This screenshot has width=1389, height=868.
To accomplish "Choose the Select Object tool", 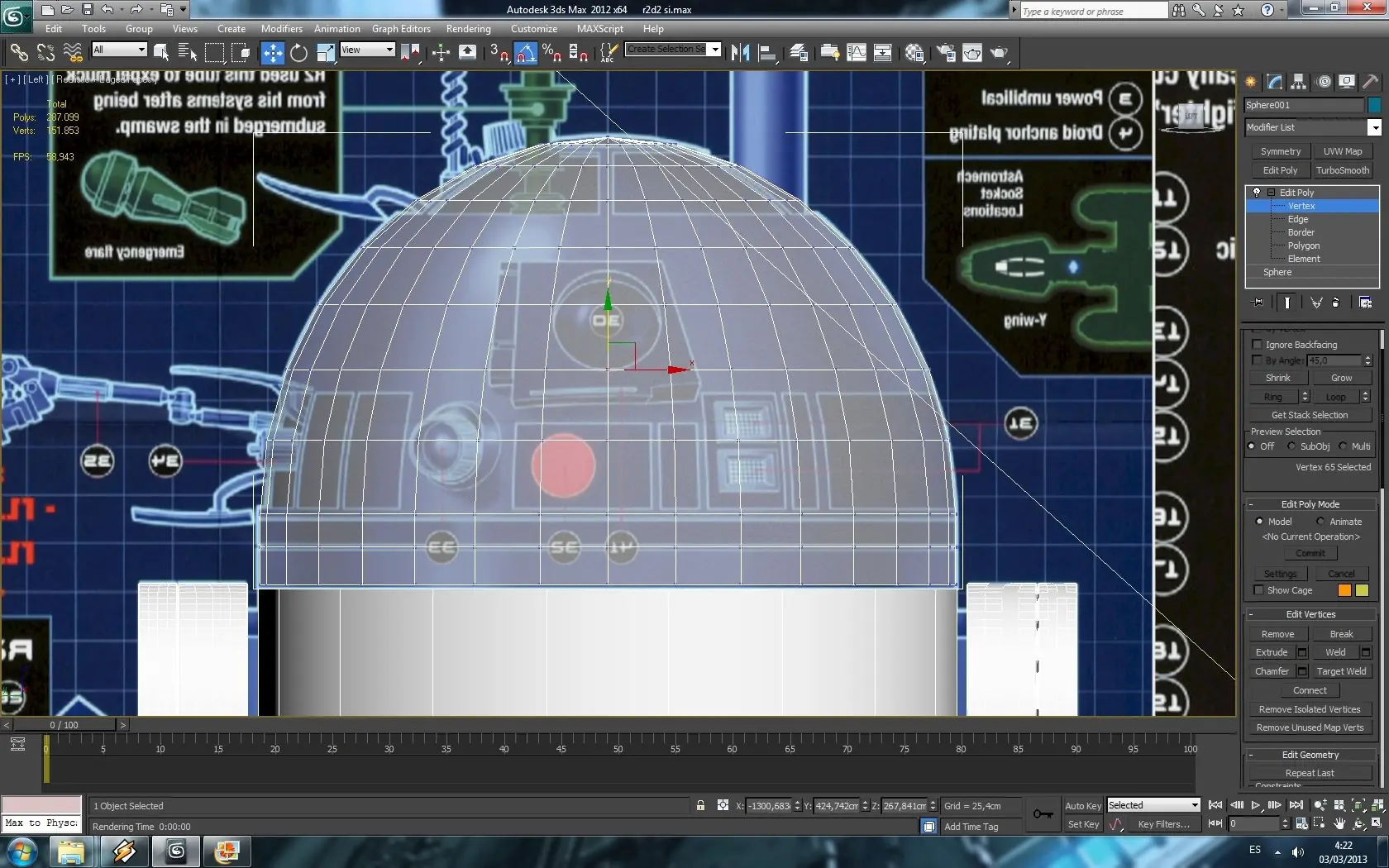I will pyautogui.click(x=161, y=53).
